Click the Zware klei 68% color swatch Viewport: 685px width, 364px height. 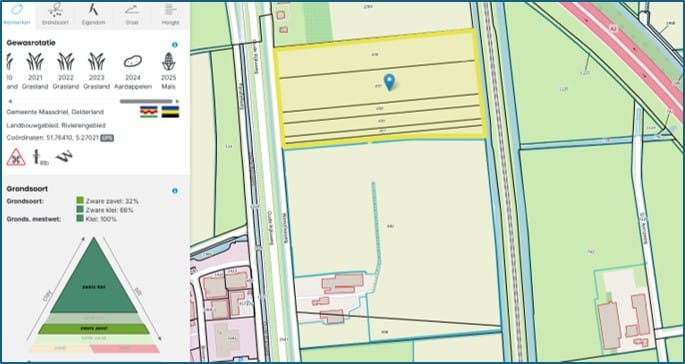[x=80, y=209]
